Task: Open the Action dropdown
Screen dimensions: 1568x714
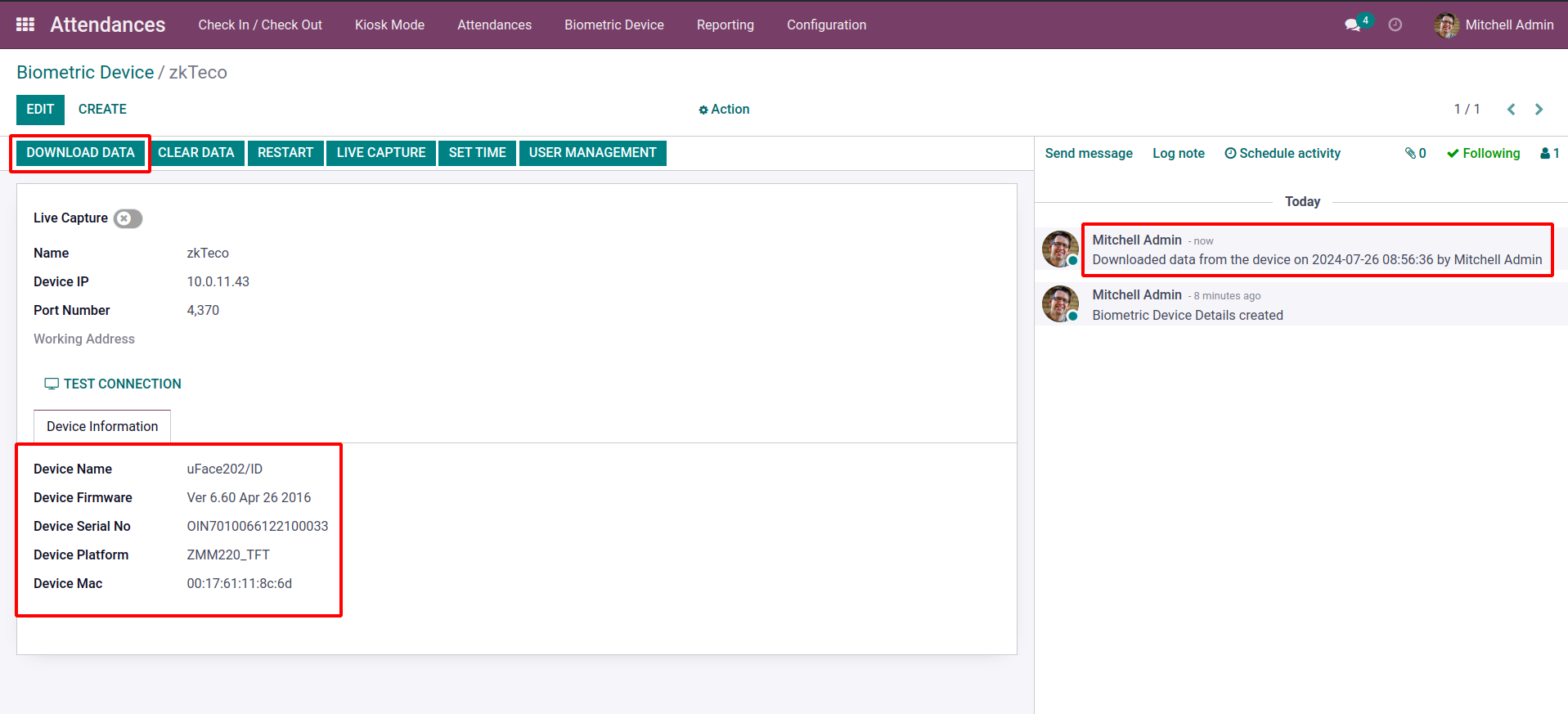Action: 724,109
